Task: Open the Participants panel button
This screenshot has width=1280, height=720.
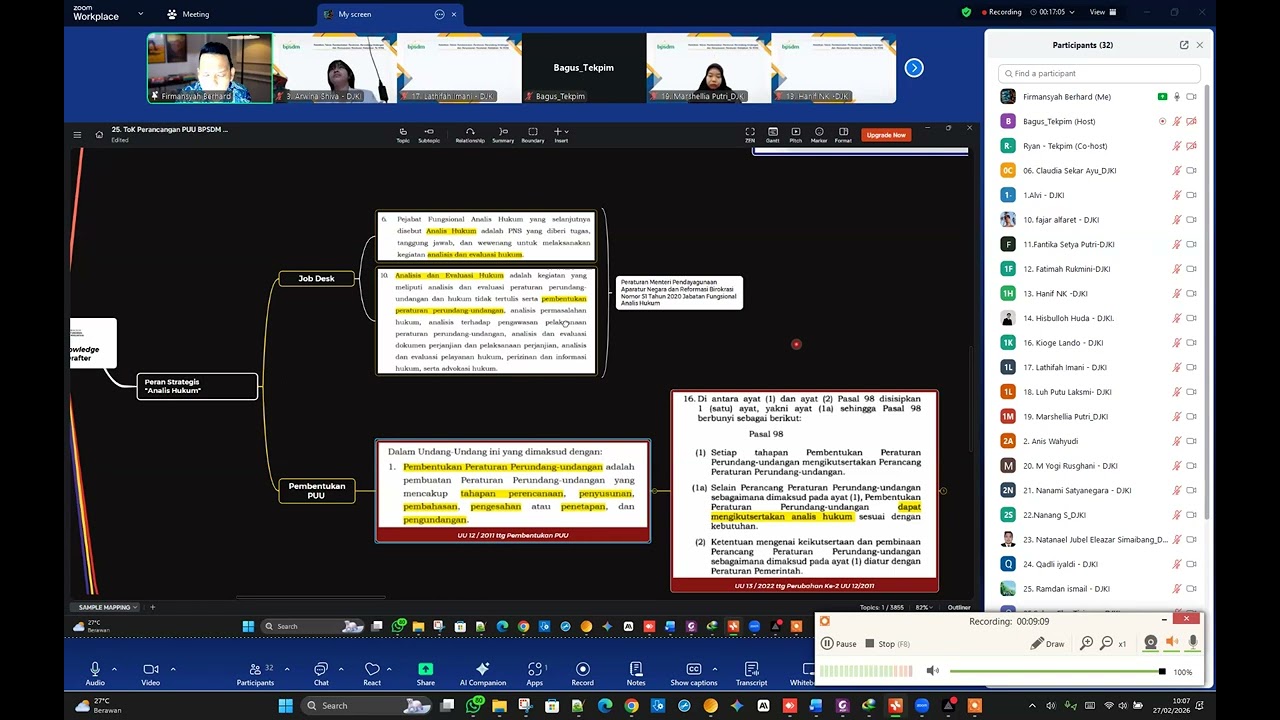Action: [x=255, y=674]
